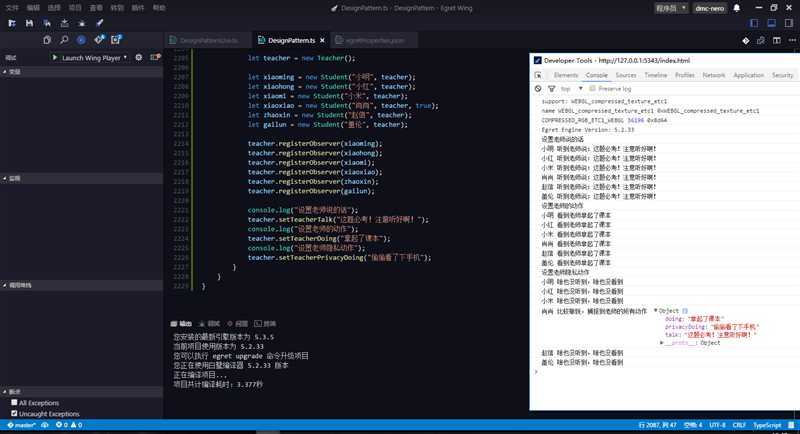Expand the __proto__ Object entry
The width and height of the screenshot is (800, 434).
click(x=662, y=343)
